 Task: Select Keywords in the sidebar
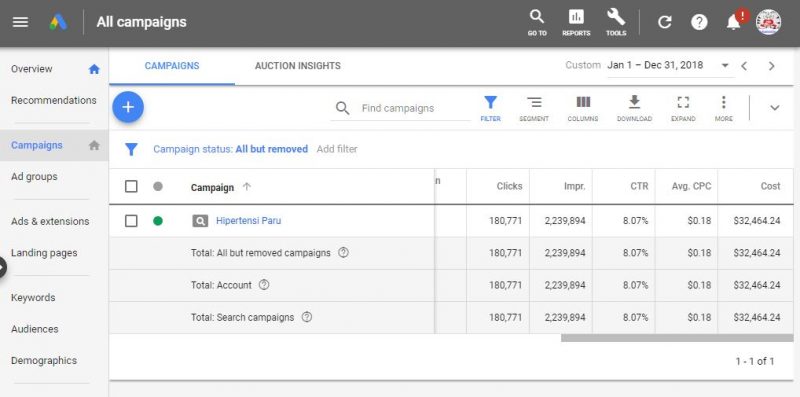click(x=33, y=297)
